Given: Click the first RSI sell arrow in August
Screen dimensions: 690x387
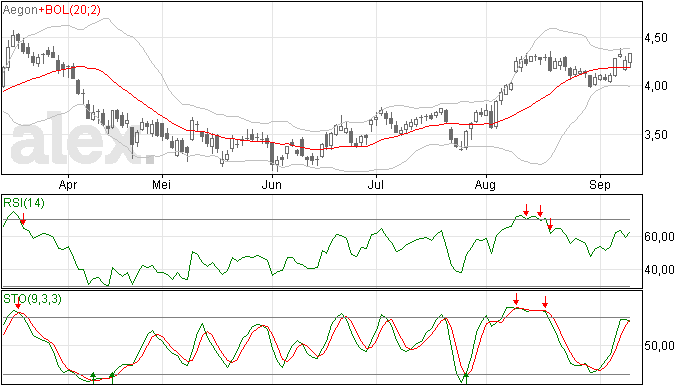Looking at the screenshot, I should [526, 210].
